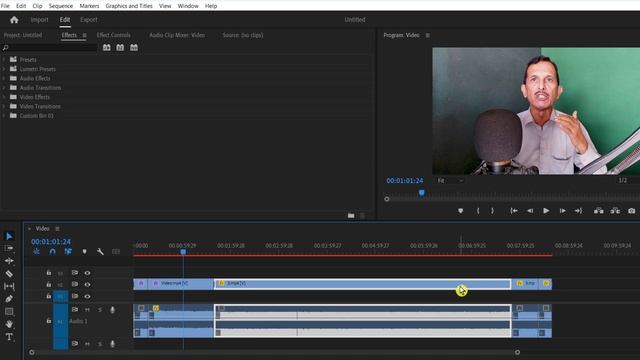Open timeline display settings wrench
This screenshot has height=360, width=640.
coord(100,251)
